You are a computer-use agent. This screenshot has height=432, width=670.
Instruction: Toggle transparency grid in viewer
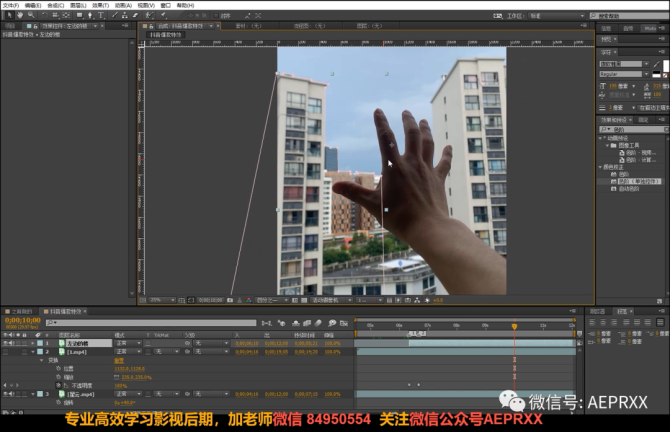coord(304,300)
